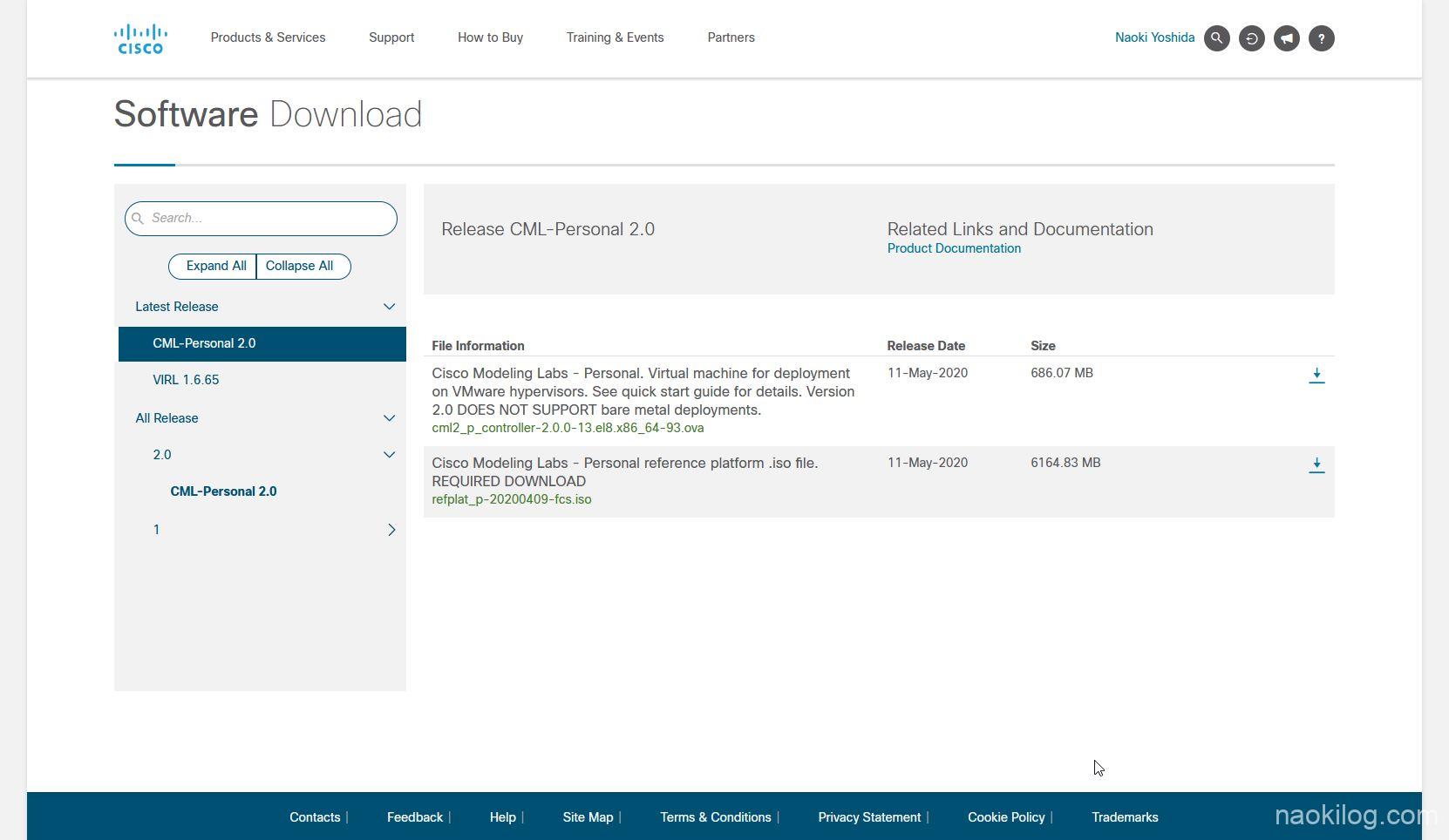1449x840 pixels.
Task: Open the Partners menu
Action: coord(731,37)
